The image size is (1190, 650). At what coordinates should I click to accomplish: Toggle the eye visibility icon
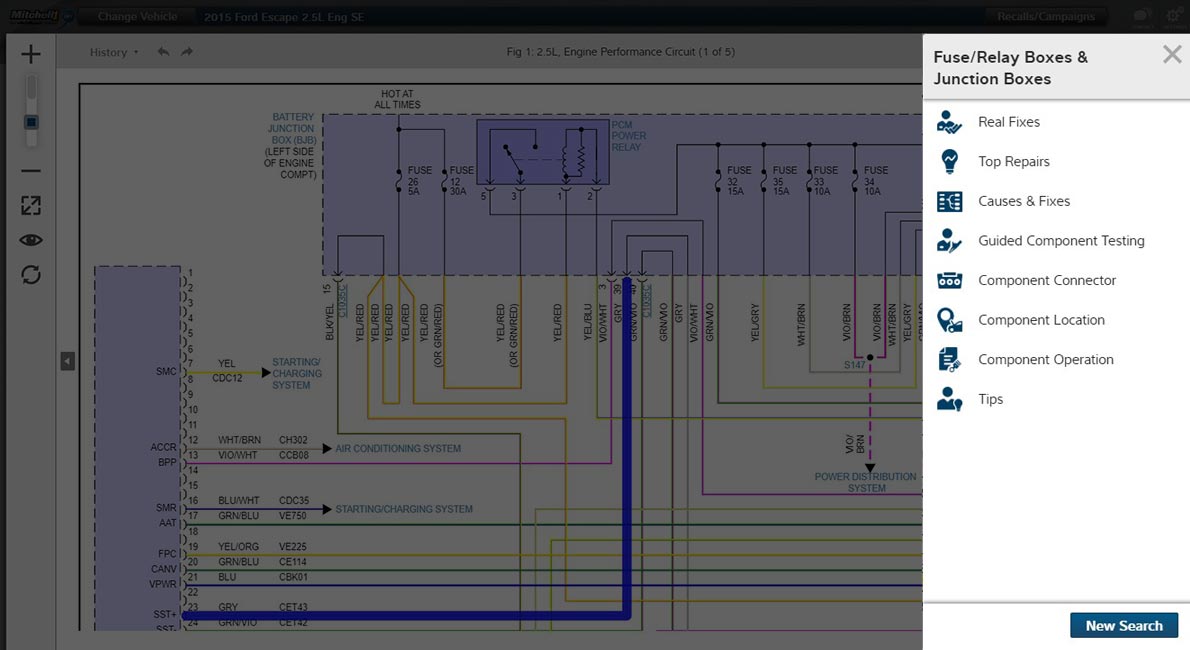click(31, 240)
